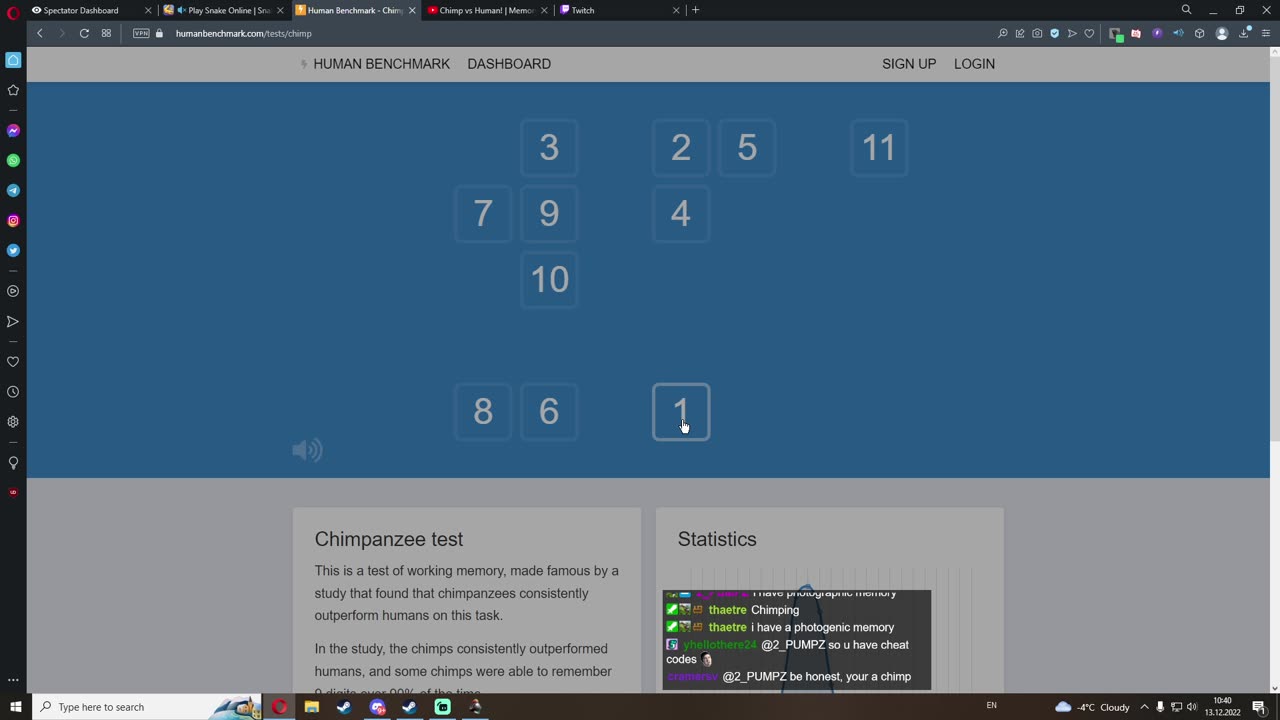Open the DASHBOARD link
Screen dimensions: 1280x720
point(509,64)
